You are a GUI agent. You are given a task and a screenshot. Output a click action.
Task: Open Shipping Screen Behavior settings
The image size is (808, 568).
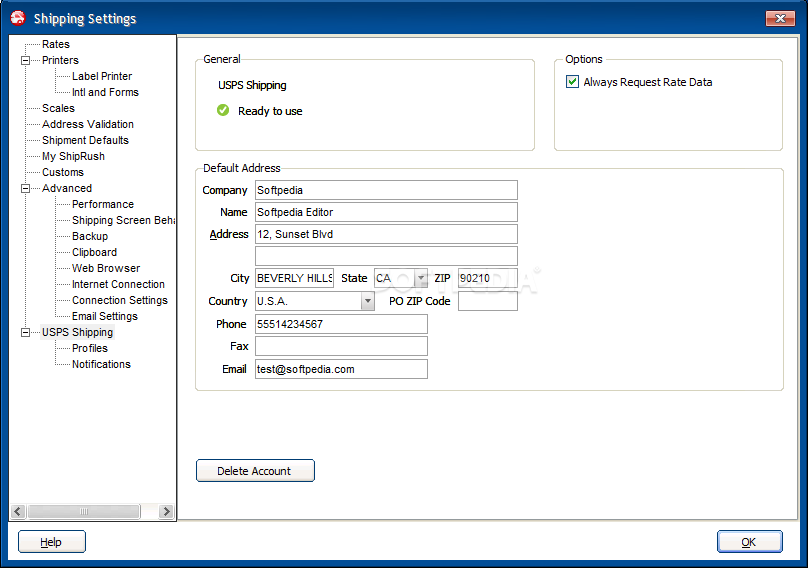tap(123, 220)
